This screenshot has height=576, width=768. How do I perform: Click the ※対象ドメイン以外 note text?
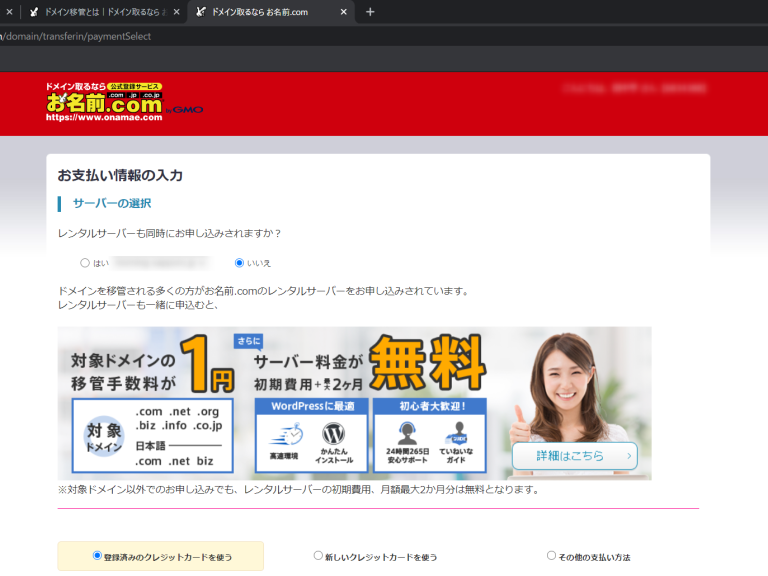click(x=298, y=489)
